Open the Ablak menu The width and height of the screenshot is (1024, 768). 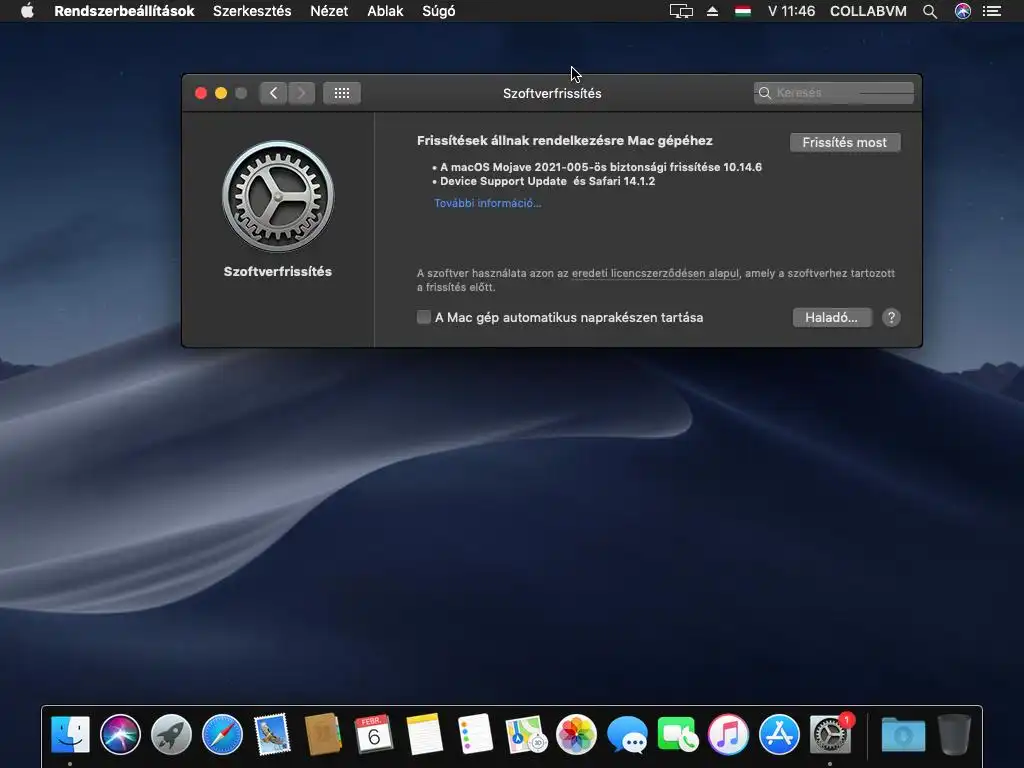click(385, 11)
